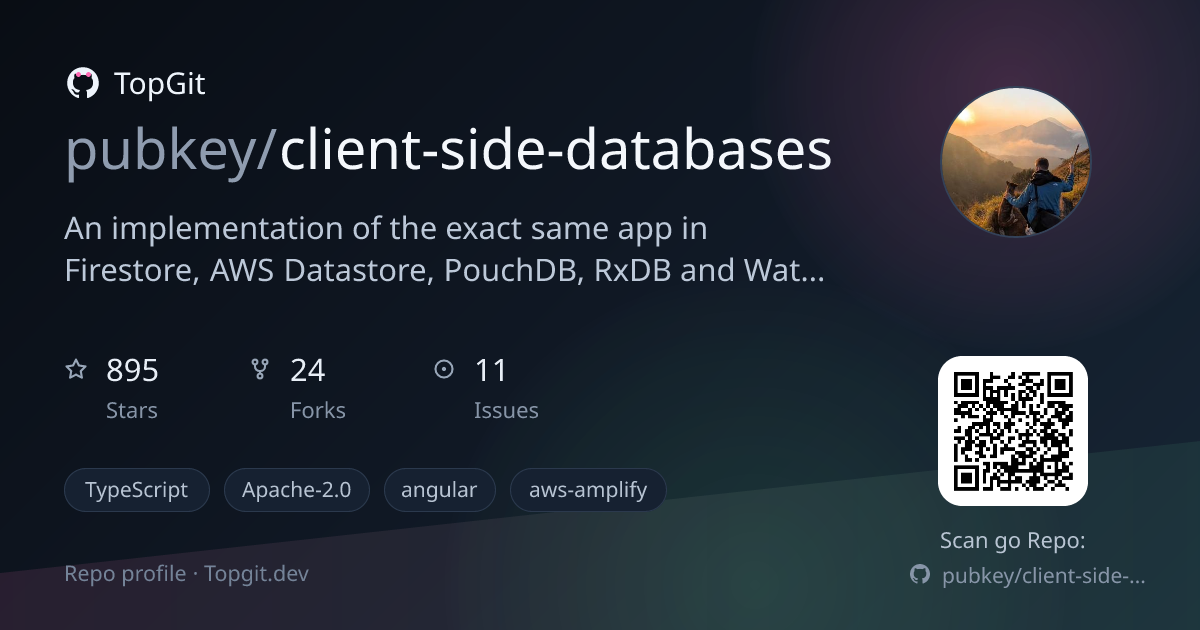Click the 11 issues count

point(491,371)
